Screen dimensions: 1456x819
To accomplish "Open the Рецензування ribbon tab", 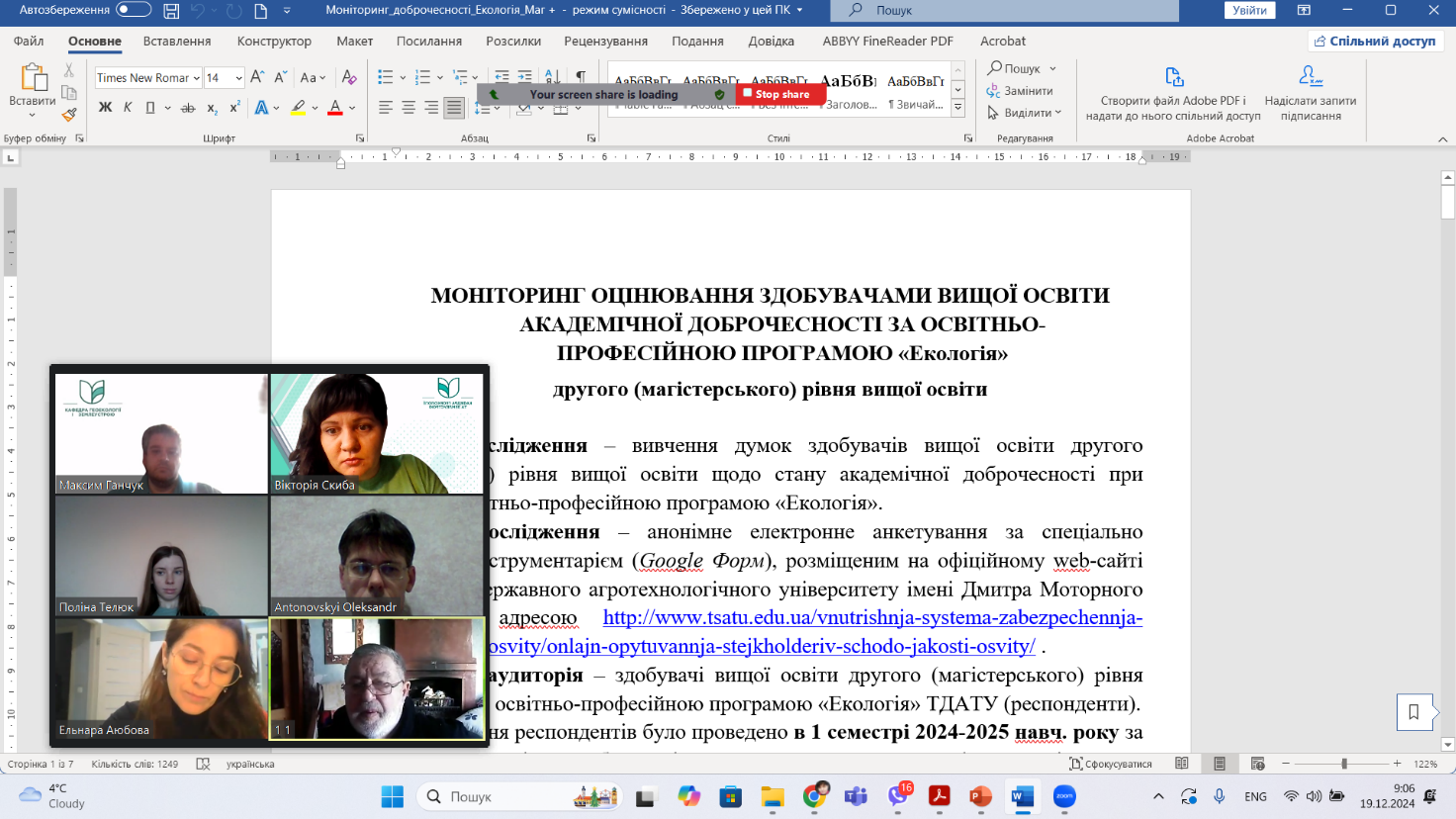I will 605,41.
